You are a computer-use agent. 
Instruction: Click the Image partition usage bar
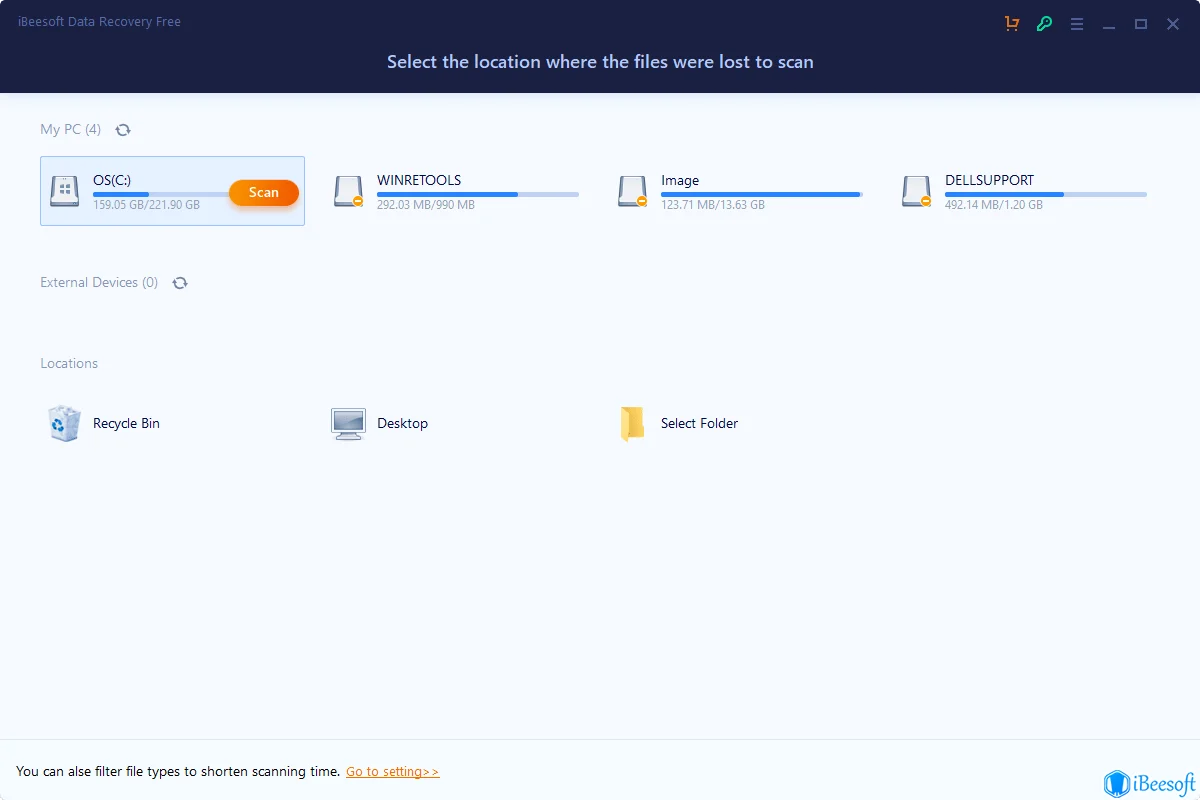tap(762, 194)
